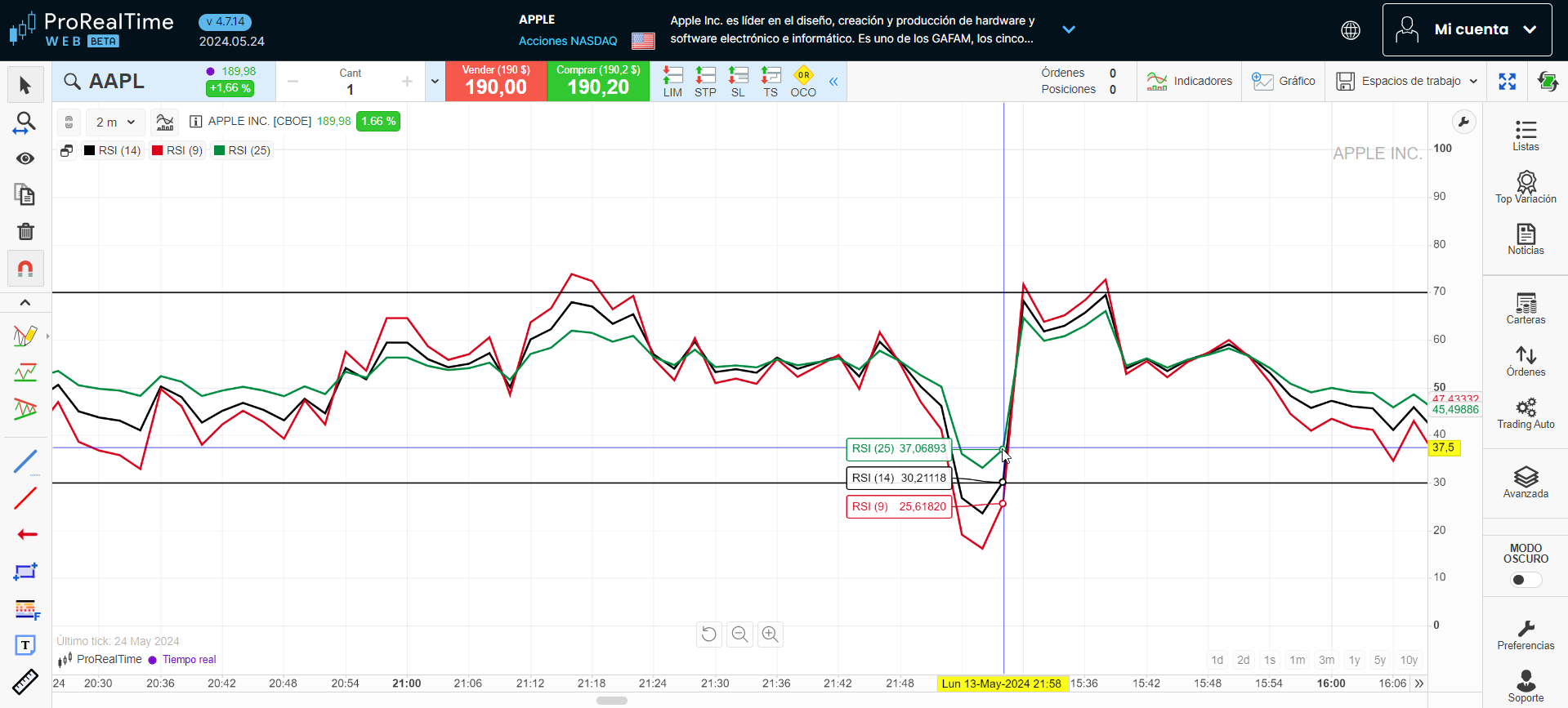Open the Indicadores menu

pyautogui.click(x=1190, y=82)
